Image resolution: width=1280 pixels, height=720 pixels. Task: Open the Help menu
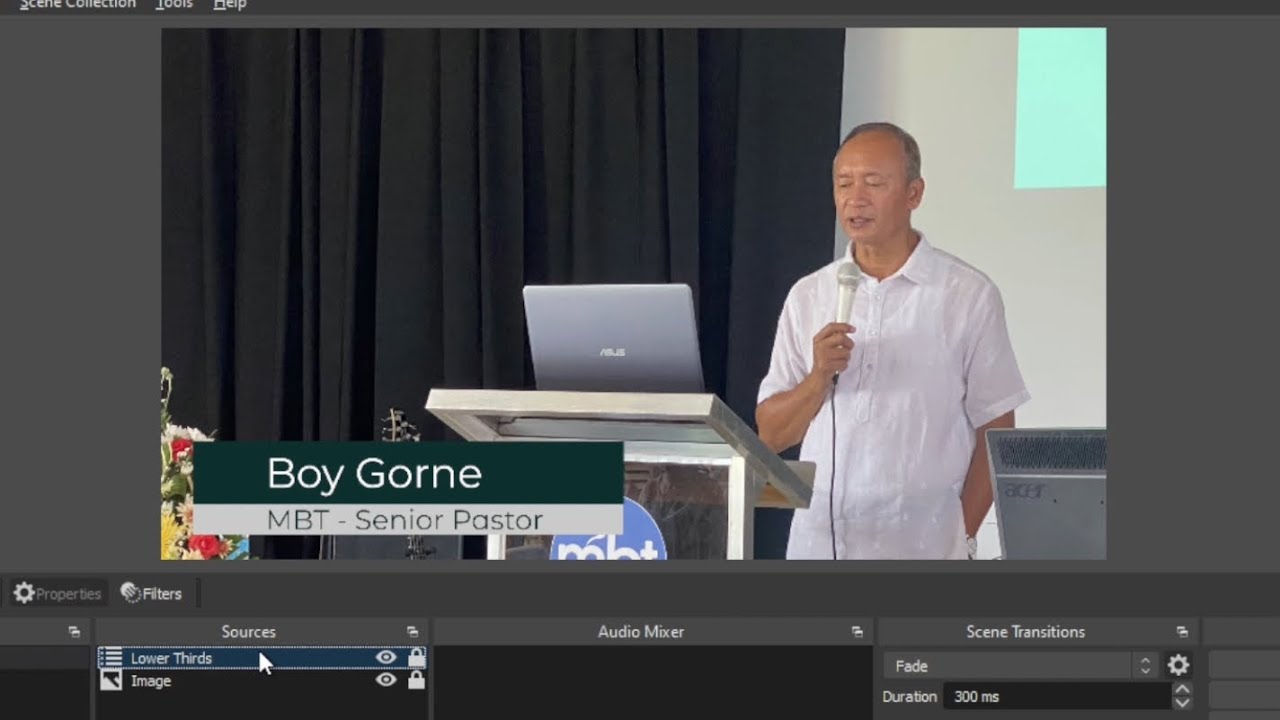(x=230, y=5)
